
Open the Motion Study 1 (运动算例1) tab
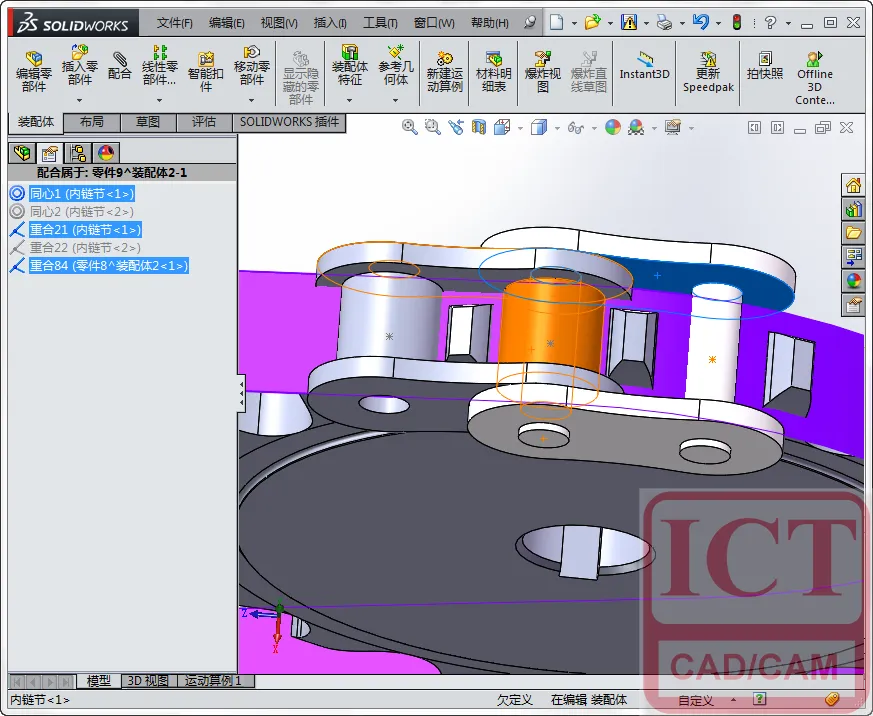(213, 681)
